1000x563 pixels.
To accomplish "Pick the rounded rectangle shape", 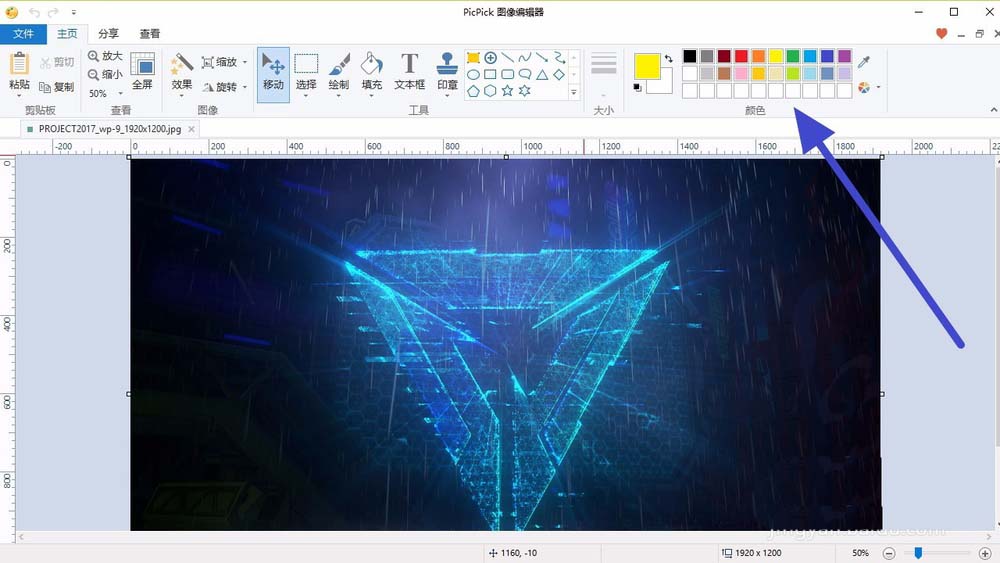I will pos(508,75).
